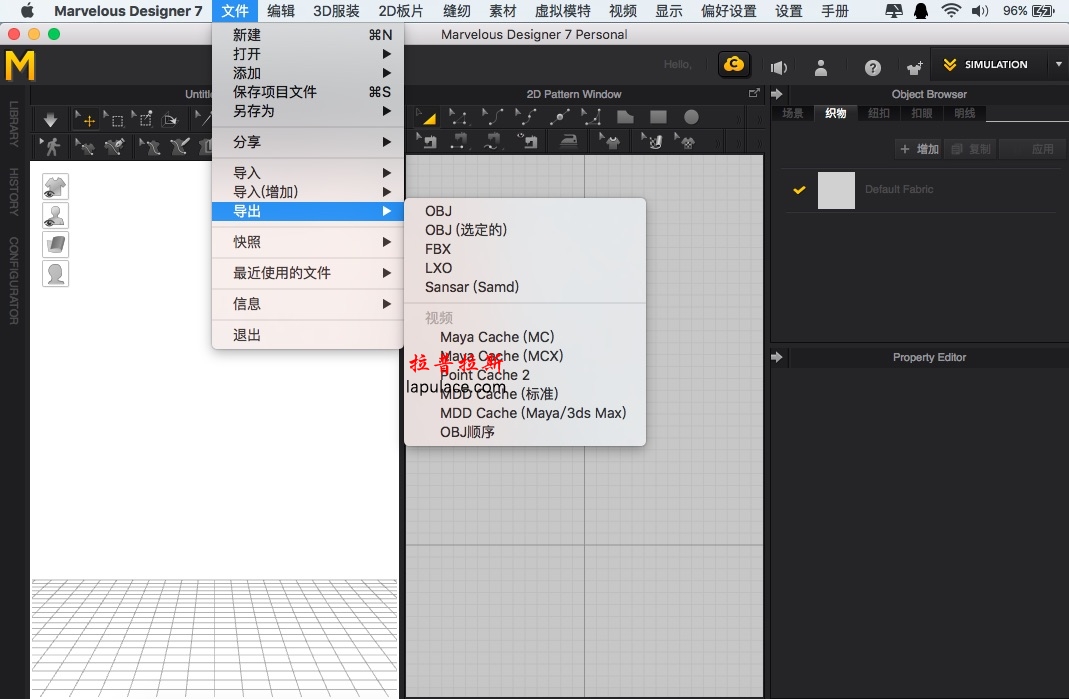Choose Sansar (Samd) export option
The height and width of the screenshot is (699, 1069).
tap(525, 287)
